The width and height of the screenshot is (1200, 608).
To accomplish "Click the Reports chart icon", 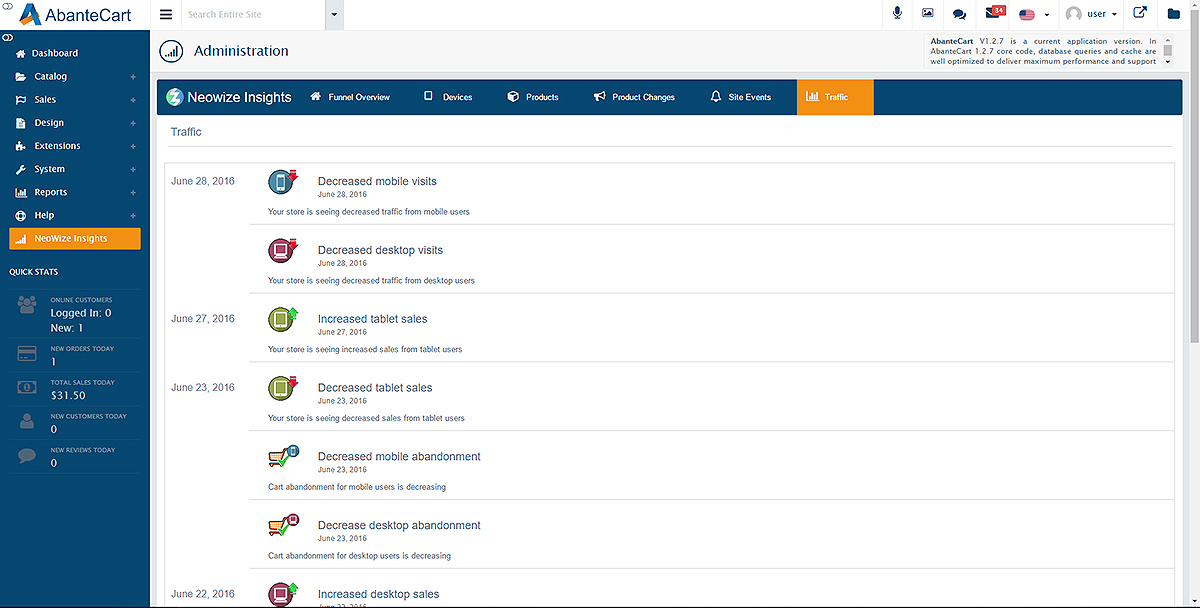I will coord(22,192).
